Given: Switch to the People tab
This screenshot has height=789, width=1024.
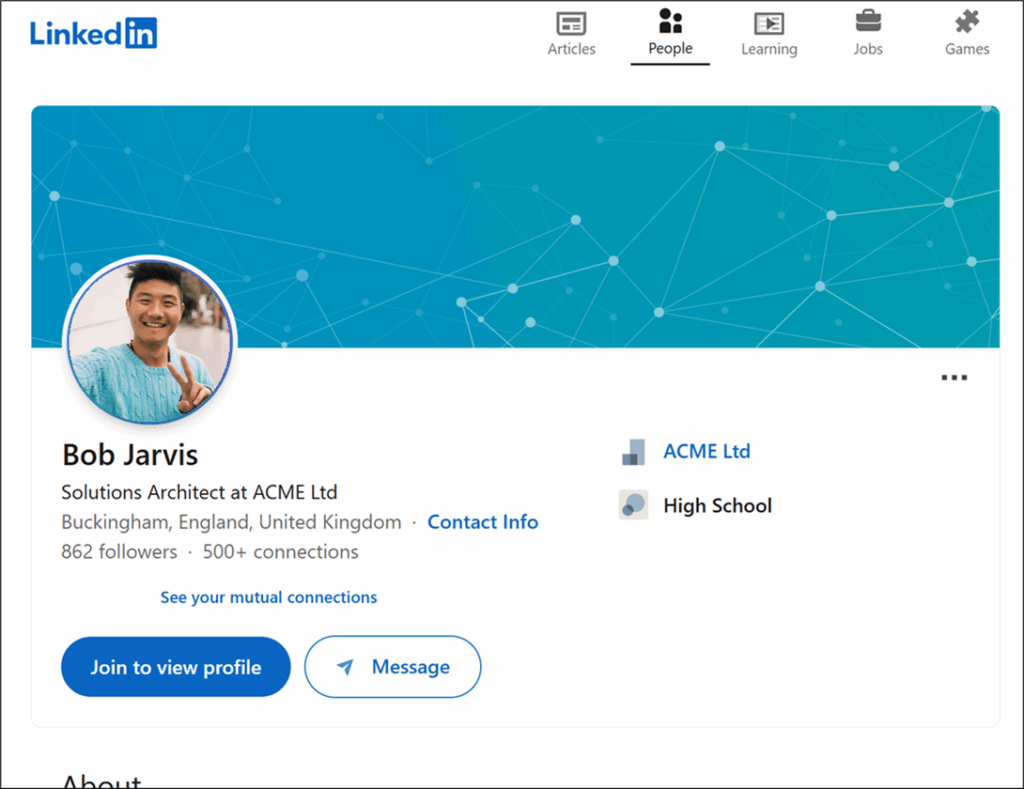Looking at the screenshot, I should pos(670,34).
